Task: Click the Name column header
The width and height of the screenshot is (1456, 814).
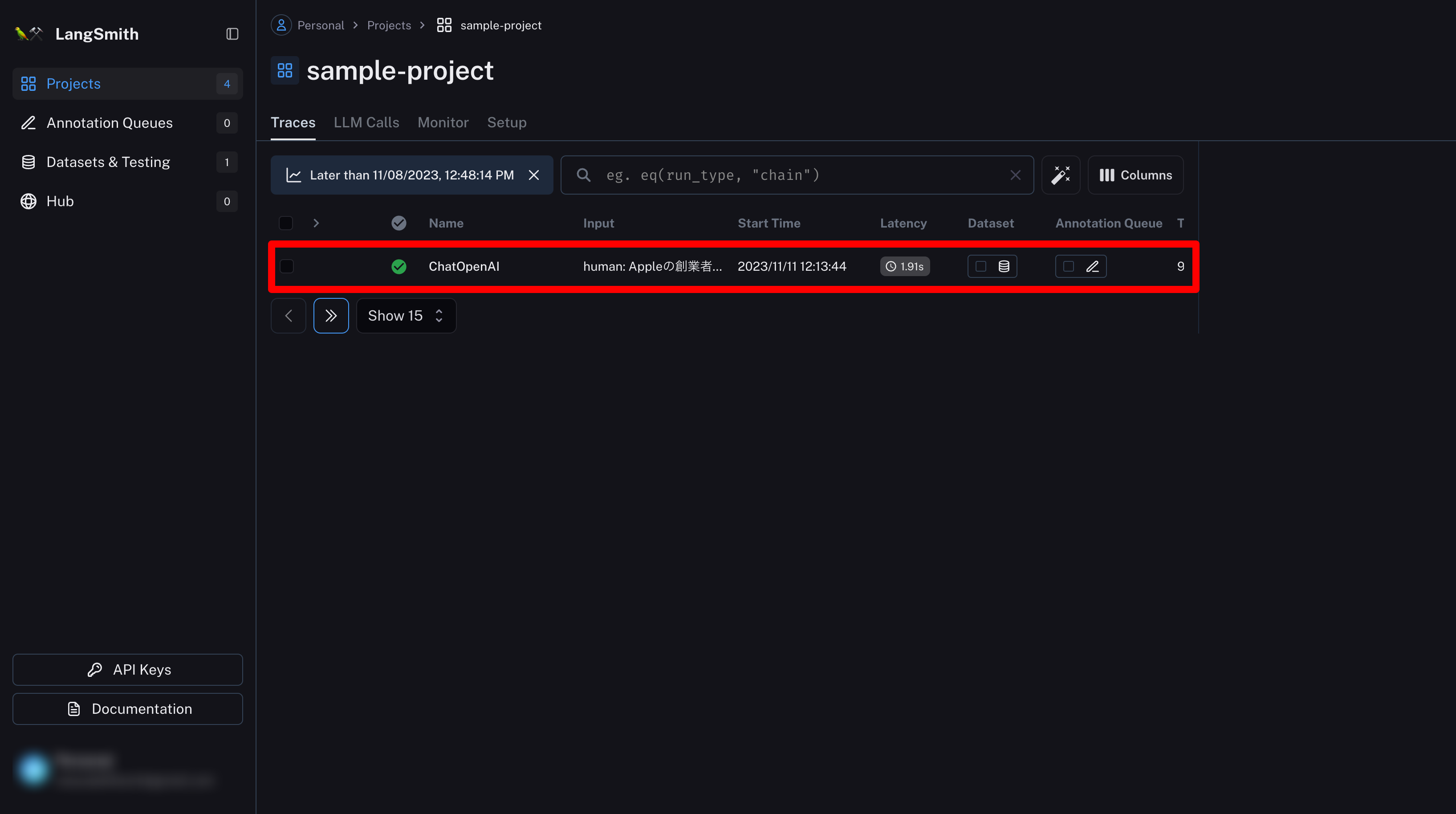Action: [x=446, y=223]
